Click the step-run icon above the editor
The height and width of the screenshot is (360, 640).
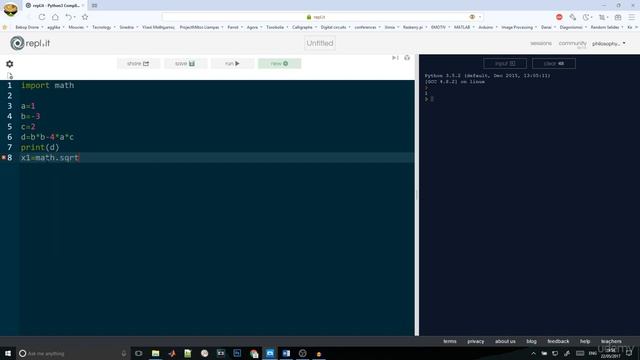[395, 58]
